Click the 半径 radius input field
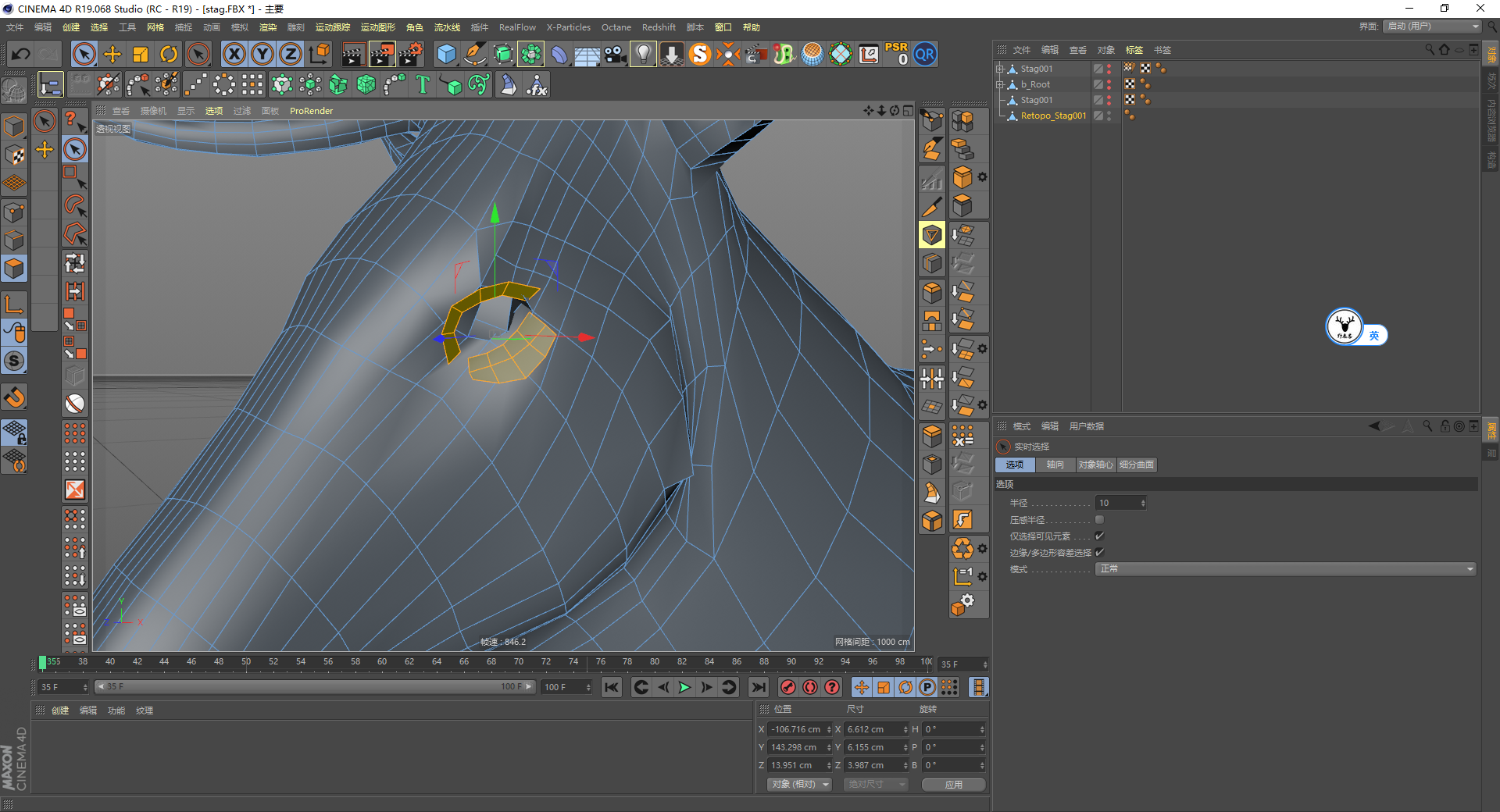1500x812 pixels. click(x=1117, y=503)
